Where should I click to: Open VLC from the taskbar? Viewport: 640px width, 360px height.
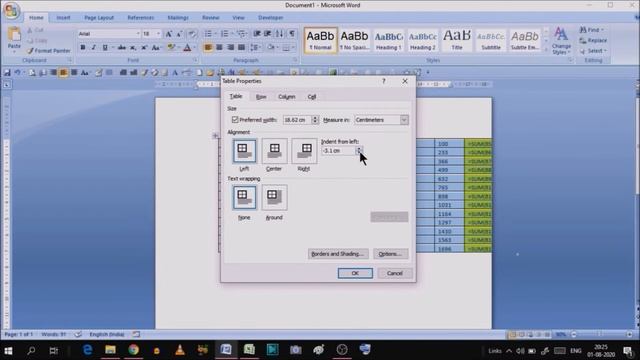180,350
